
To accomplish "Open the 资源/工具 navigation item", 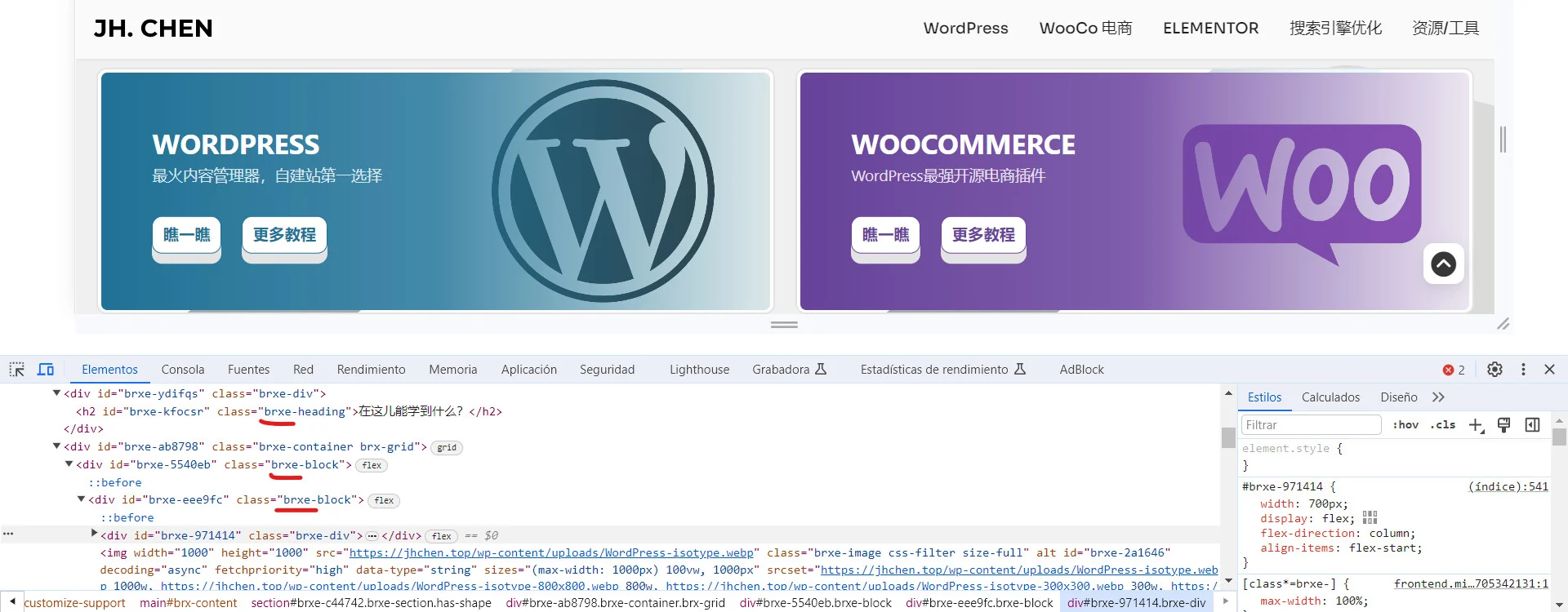I will tap(1445, 29).
